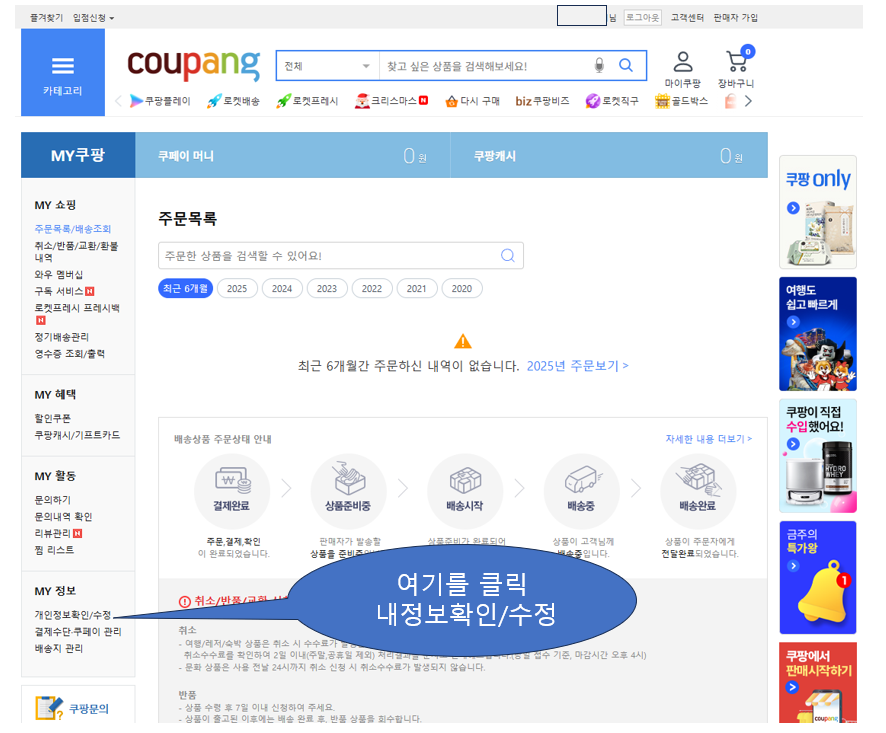Click the 배송중 truck icon
The image size is (886, 733).
click(x=581, y=491)
